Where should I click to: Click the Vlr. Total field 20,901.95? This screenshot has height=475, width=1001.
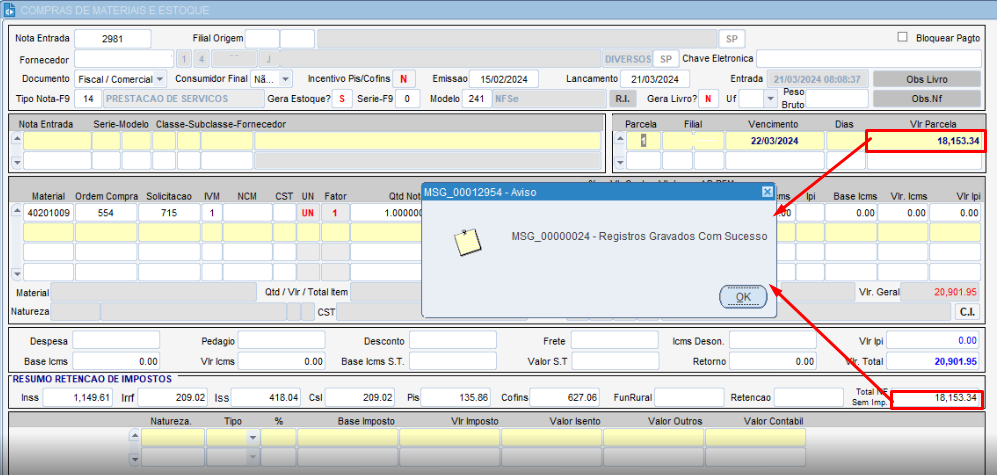click(933, 361)
